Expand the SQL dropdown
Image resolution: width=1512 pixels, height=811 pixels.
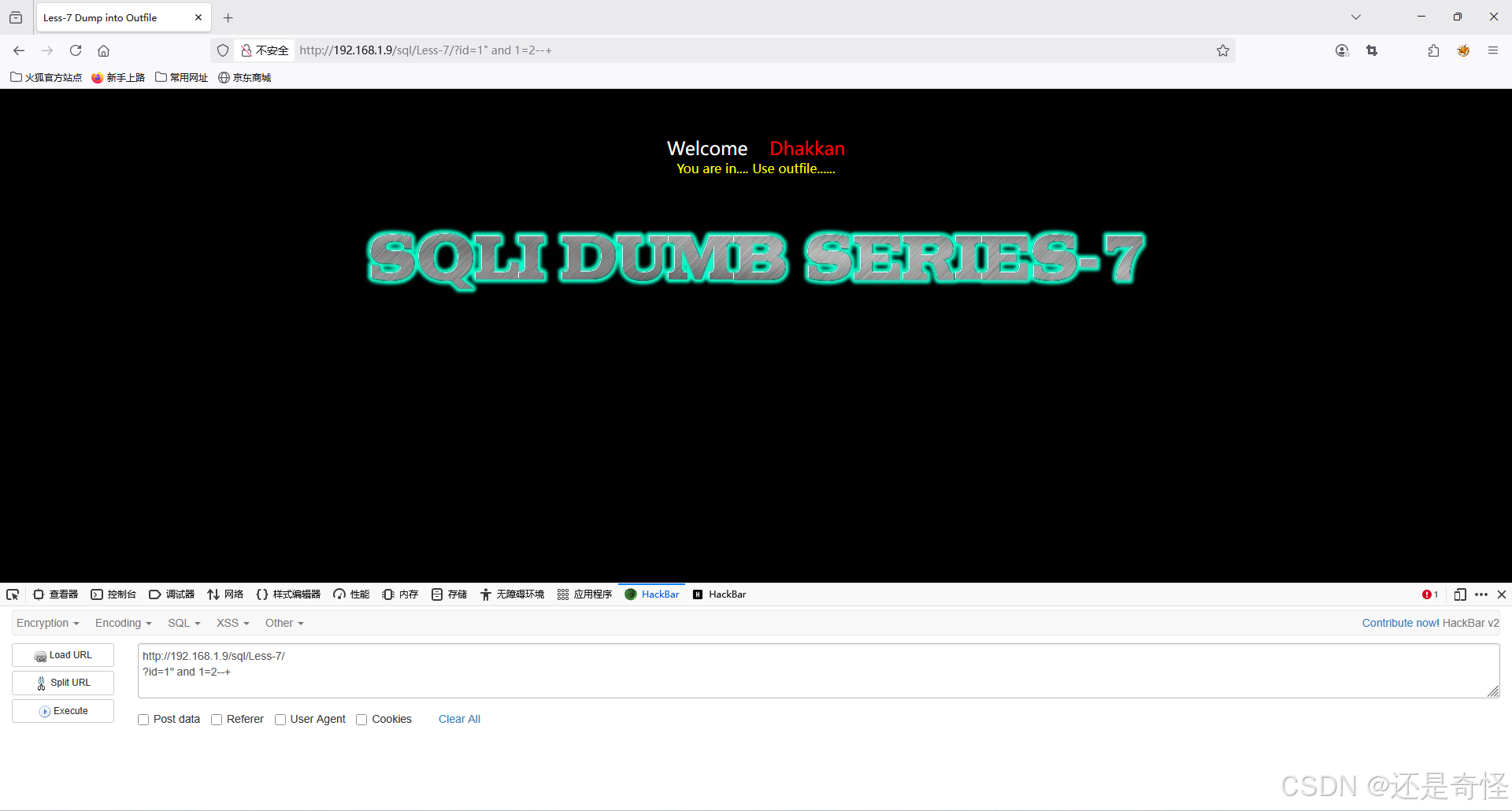click(184, 623)
